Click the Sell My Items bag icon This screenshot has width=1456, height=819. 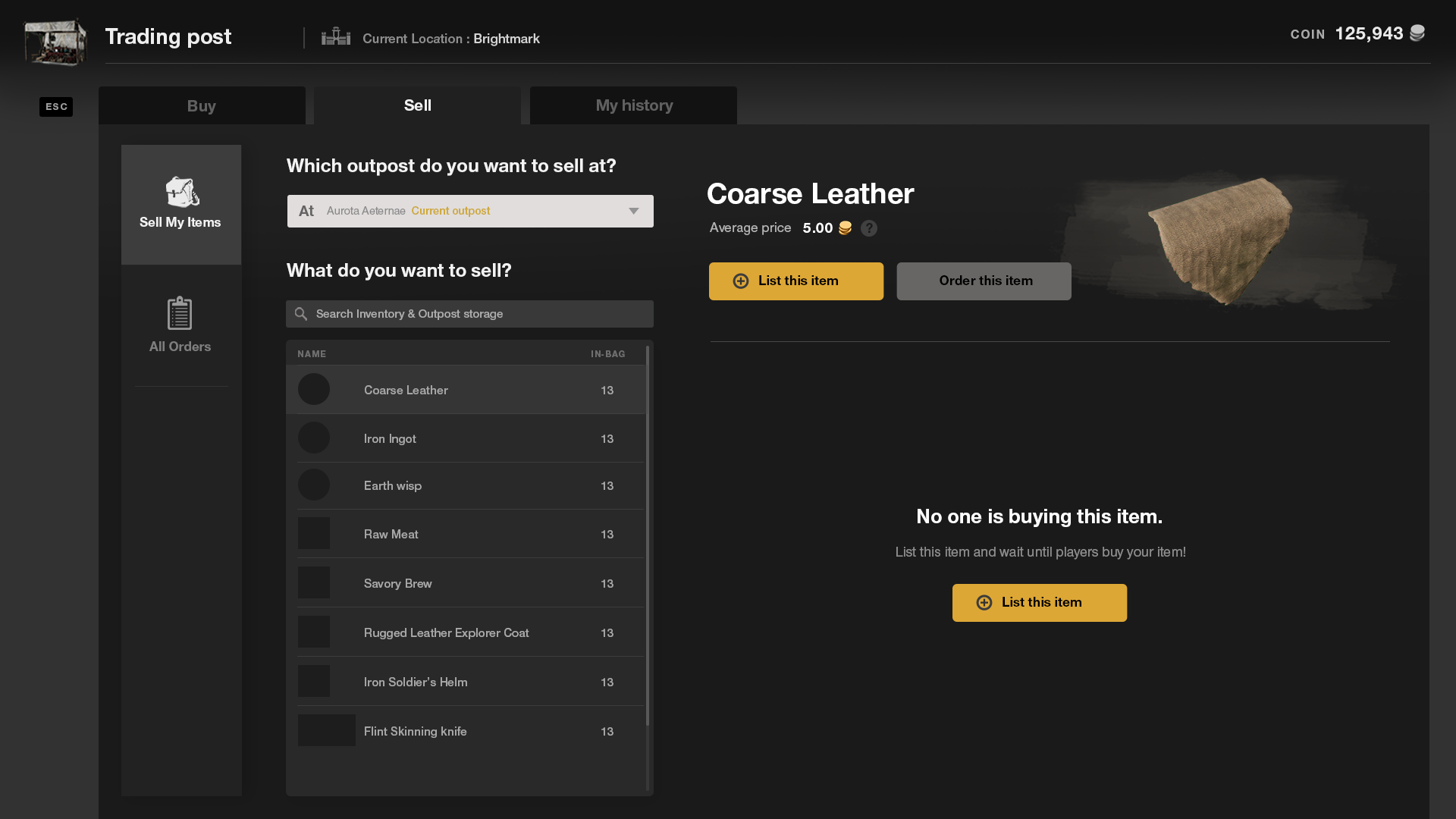[x=182, y=192]
